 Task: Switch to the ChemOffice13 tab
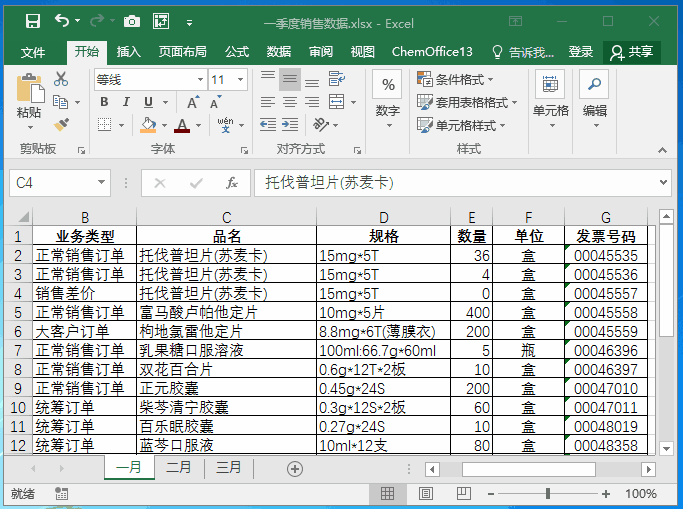(432, 52)
